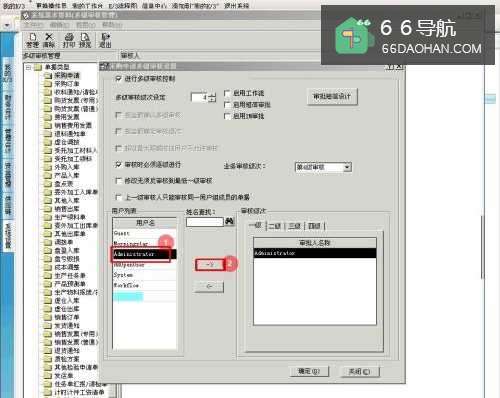
Task: Open the 业务审核级次 dropdown list
Action: (347, 167)
